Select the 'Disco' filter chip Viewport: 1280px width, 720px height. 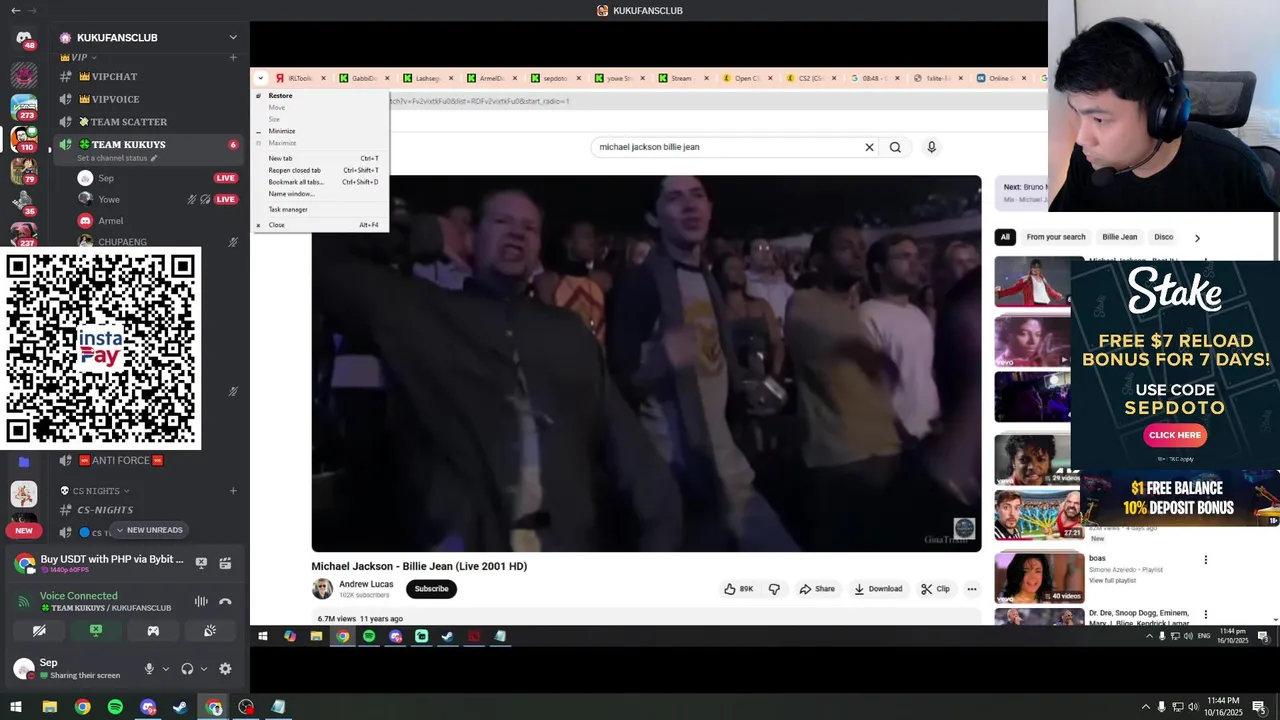click(1164, 237)
